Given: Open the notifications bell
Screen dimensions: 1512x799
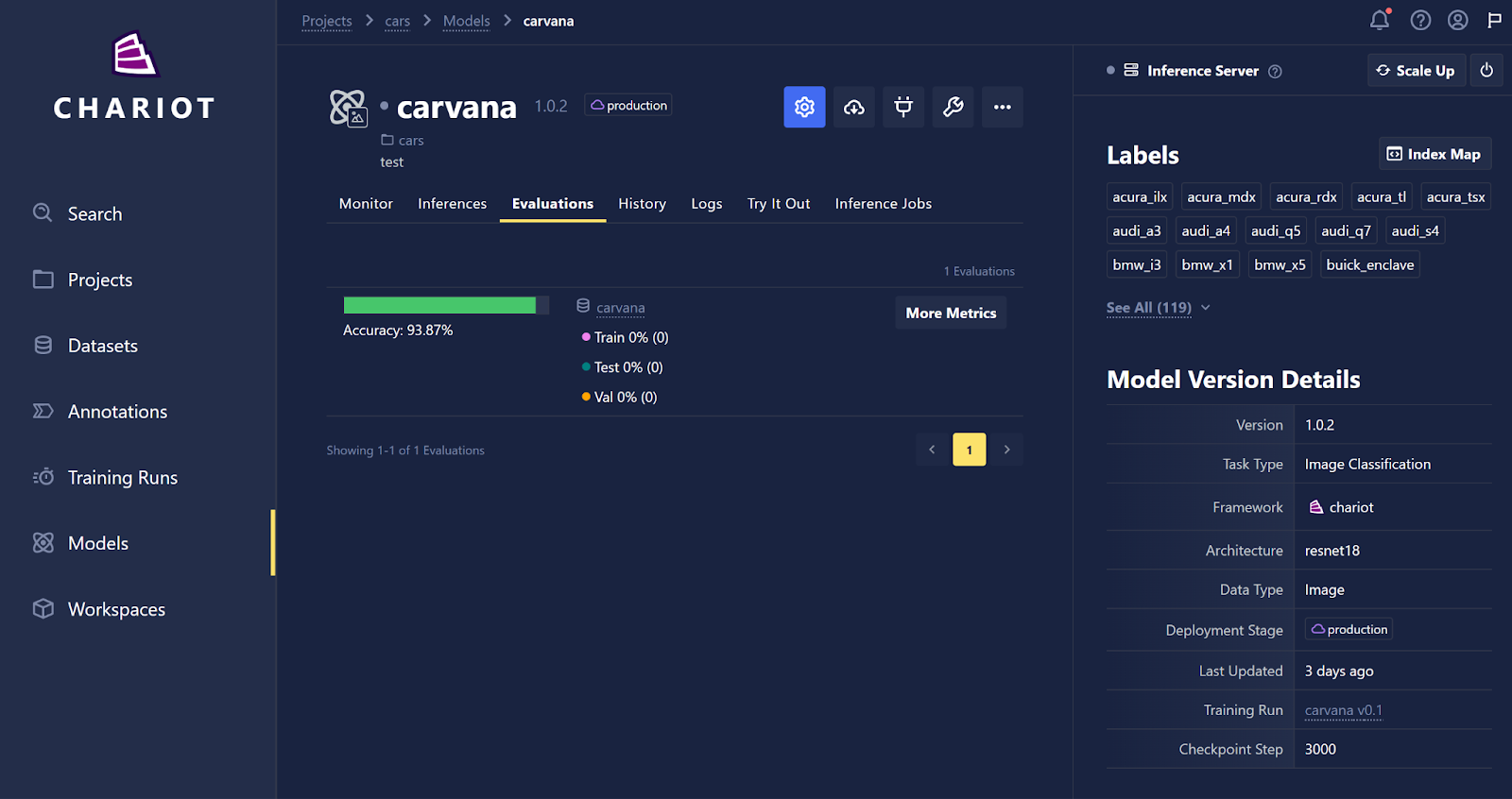Looking at the screenshot, I should click(1380, 20).
